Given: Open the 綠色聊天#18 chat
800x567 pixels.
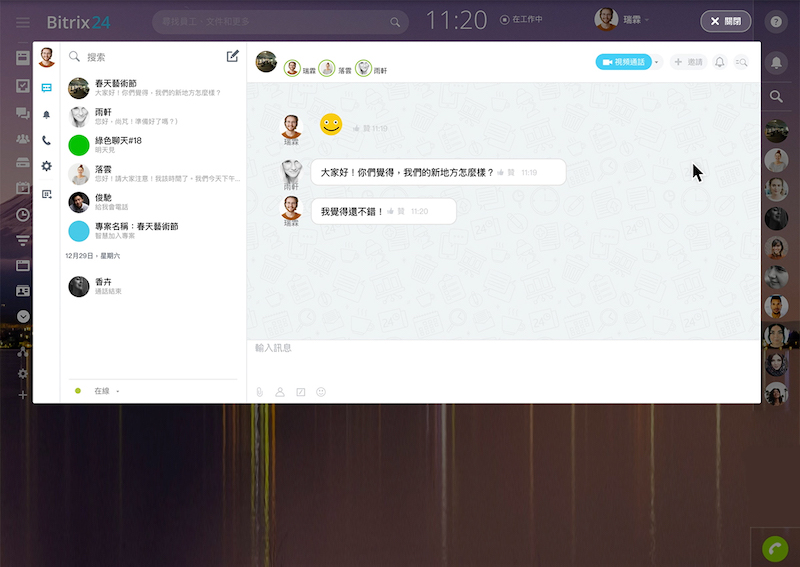Looking at the screenshot, I should click(x=153, y=145).
